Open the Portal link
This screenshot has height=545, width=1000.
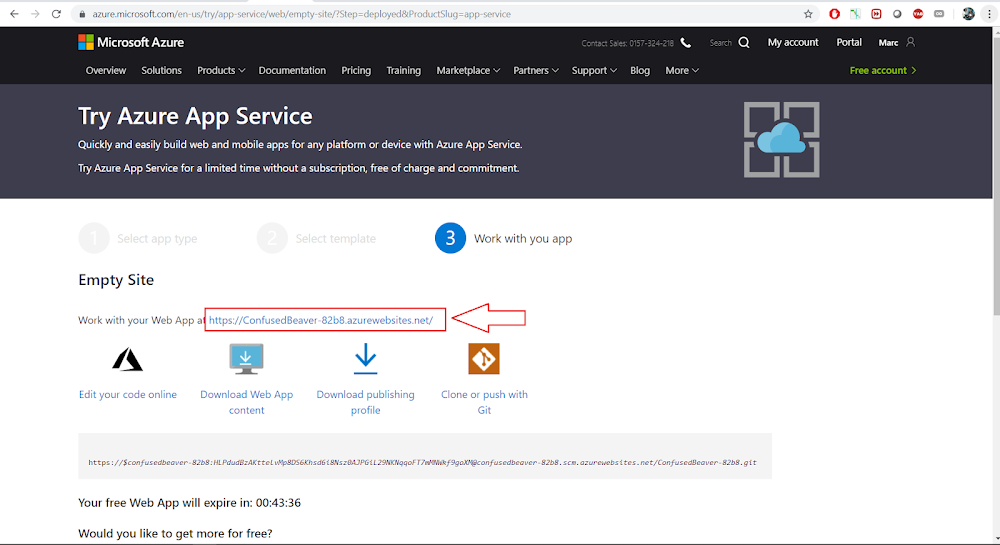(849, 42)
